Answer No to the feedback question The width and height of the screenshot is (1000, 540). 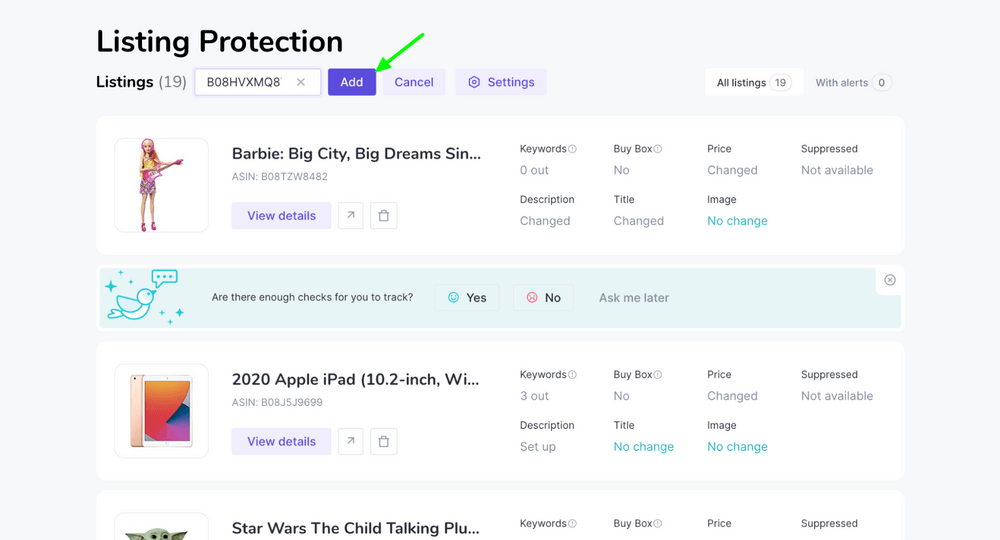(x=543, y=298)
